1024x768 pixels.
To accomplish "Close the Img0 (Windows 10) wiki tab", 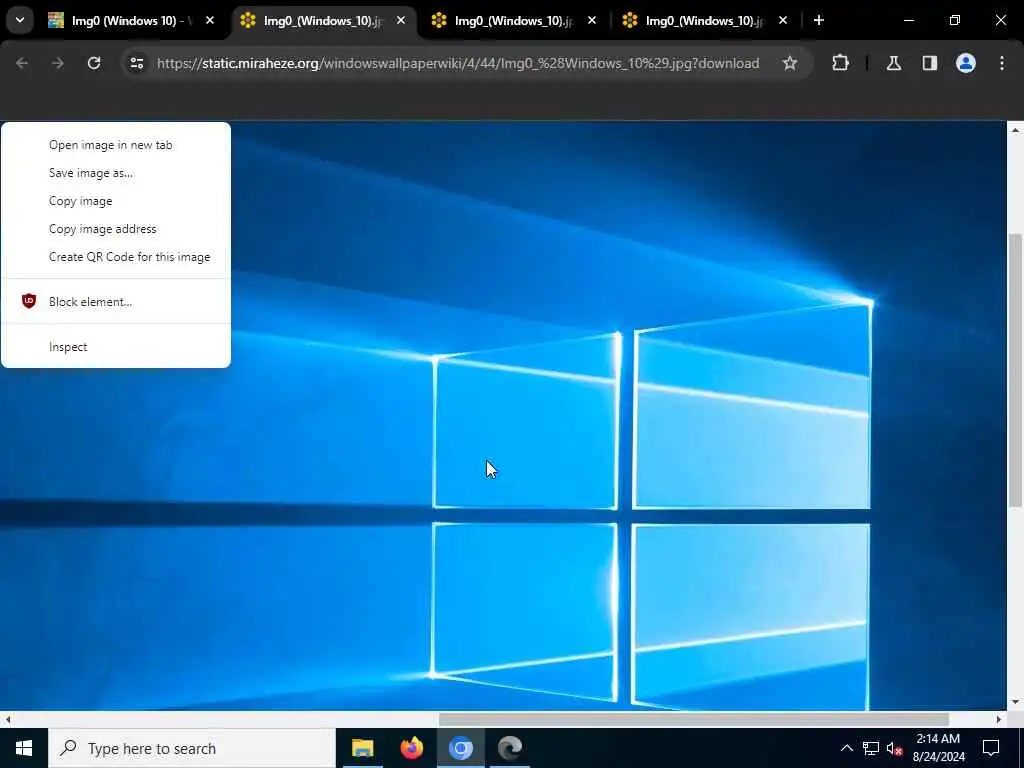I will click(x=210, y=20).
